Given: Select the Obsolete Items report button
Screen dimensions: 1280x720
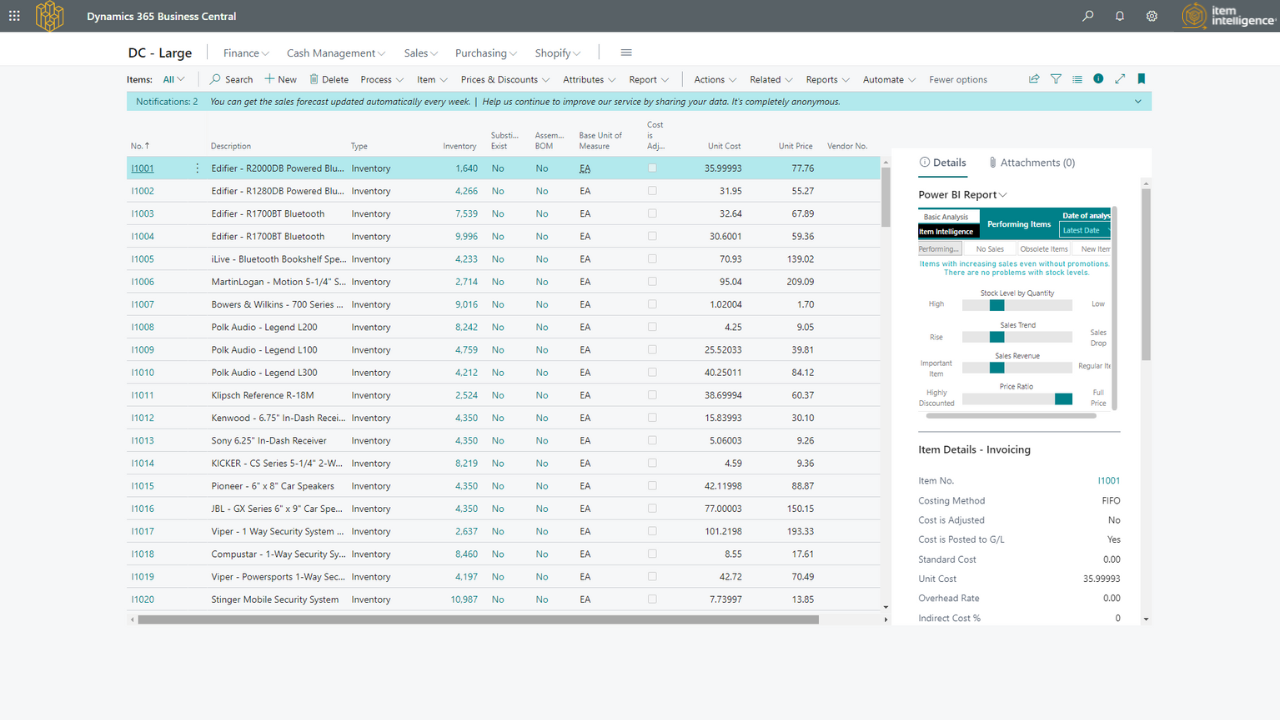Looking at the screenshot, I should coord(1044,249).
